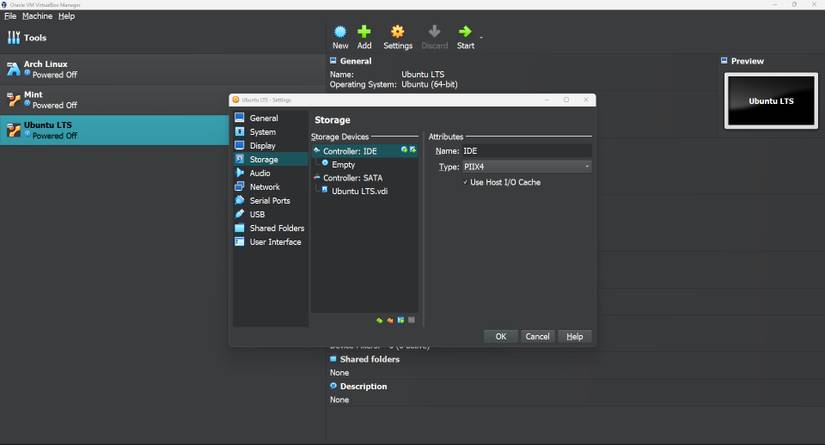Add hard disk to IDE controller
Screen dimensions: 825x445
(413, 150)
